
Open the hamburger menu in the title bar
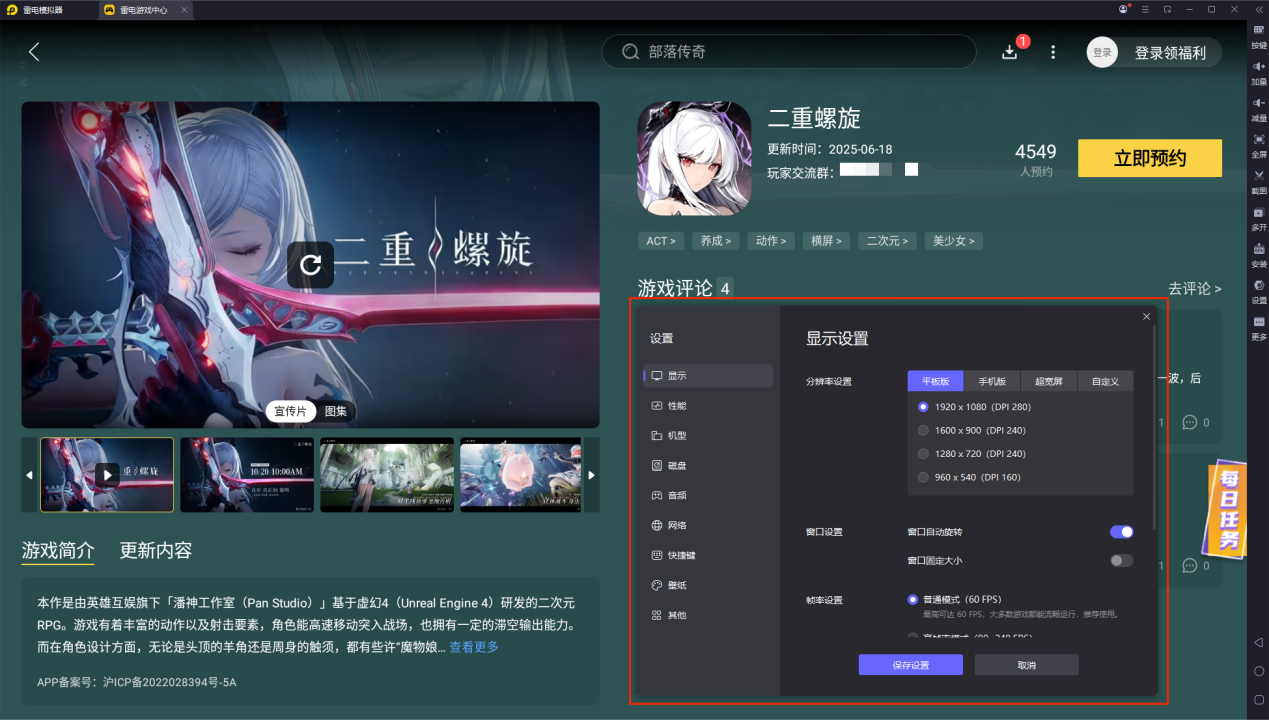click(x=1146, y=9)
